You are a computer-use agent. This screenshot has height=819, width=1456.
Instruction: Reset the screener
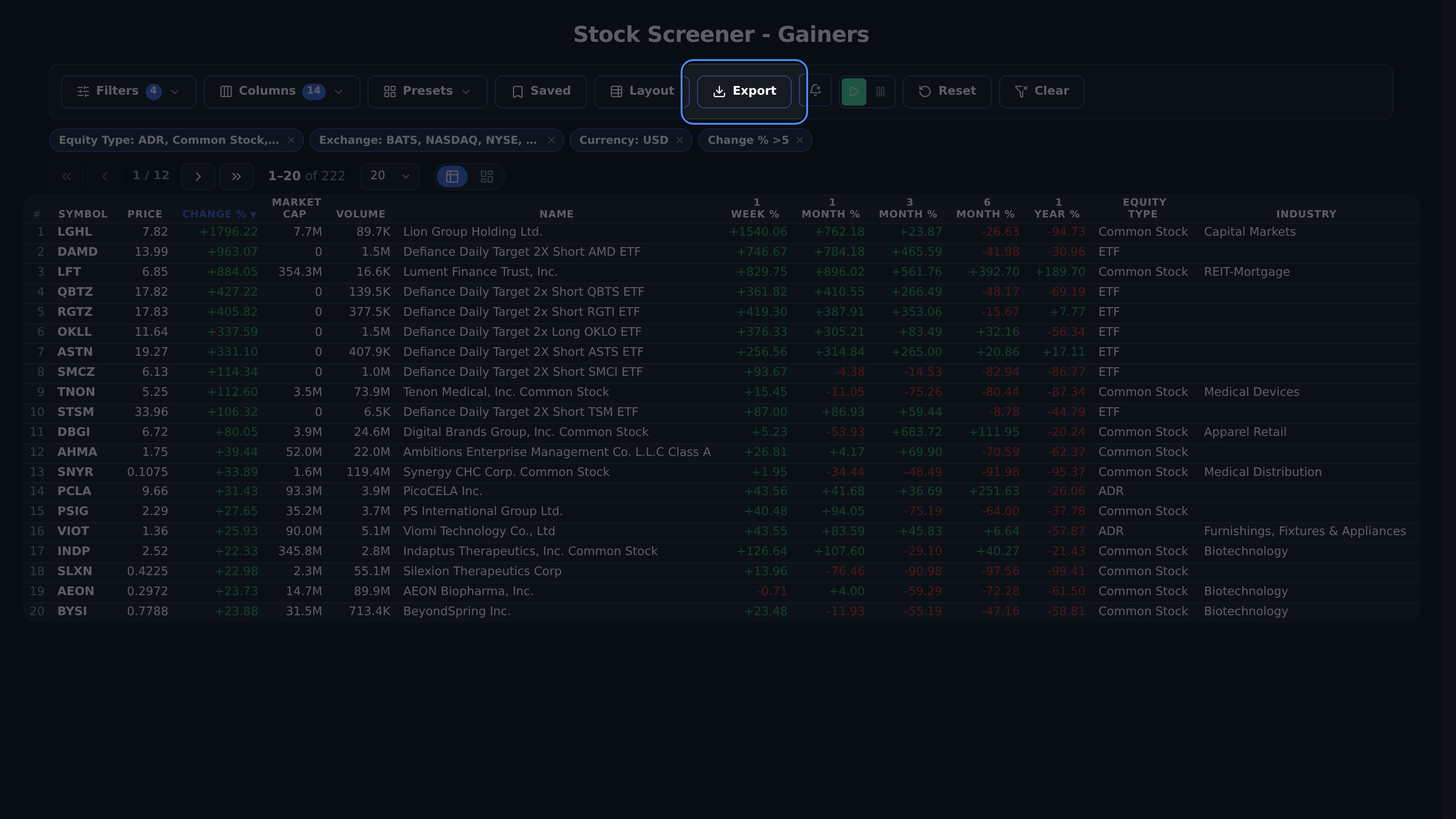(947, 91)
